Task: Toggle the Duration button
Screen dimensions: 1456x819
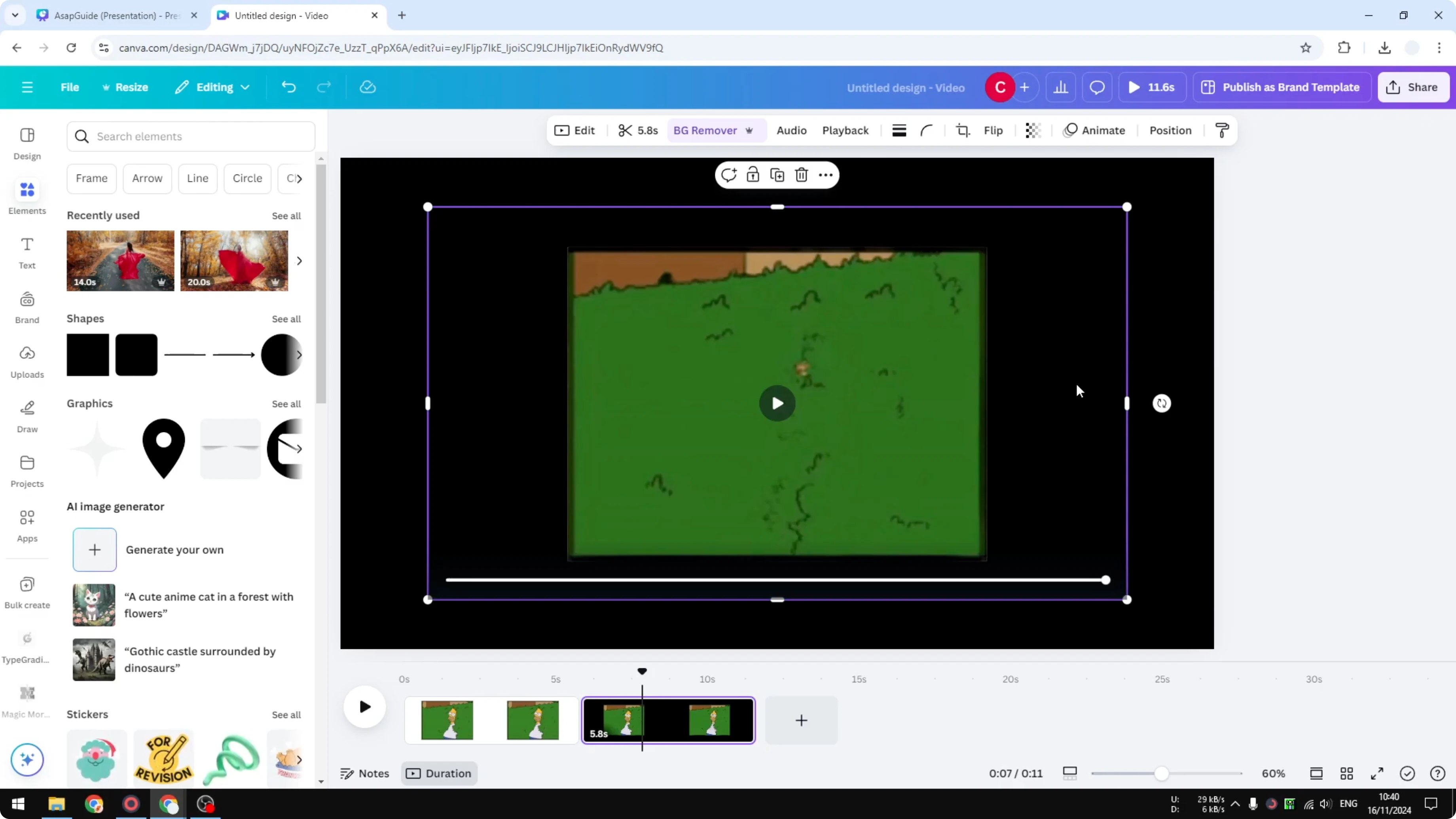Action: (439, 773)
